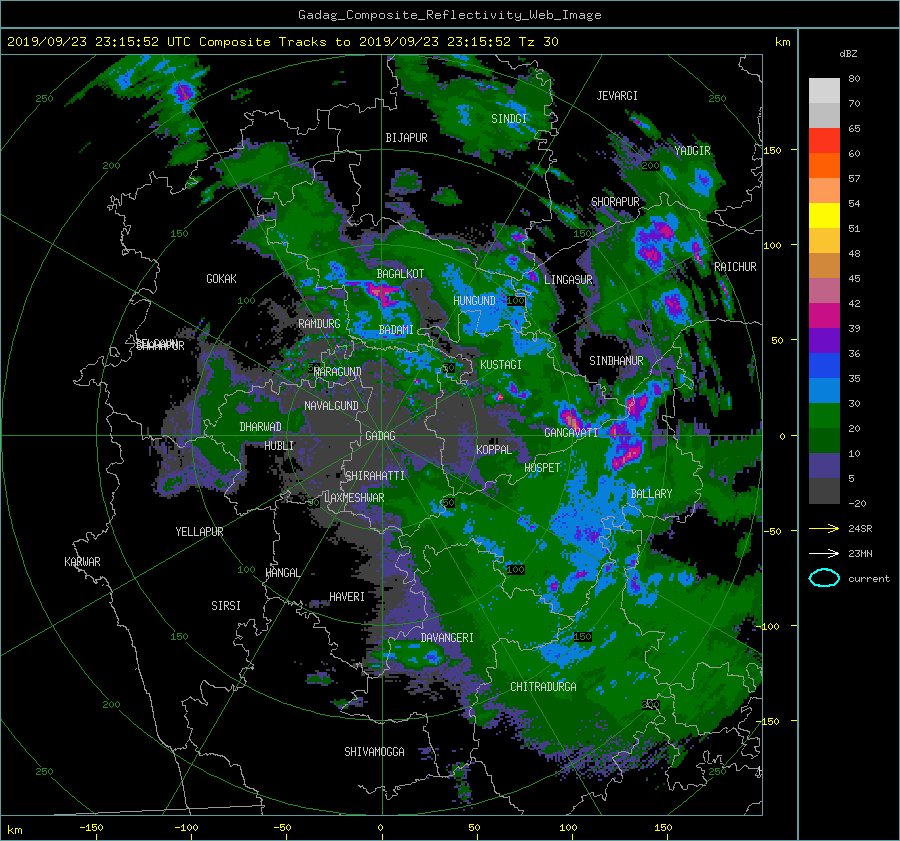
Task: Click the SHIVAMOGGA city label
Action: point(374,751)
